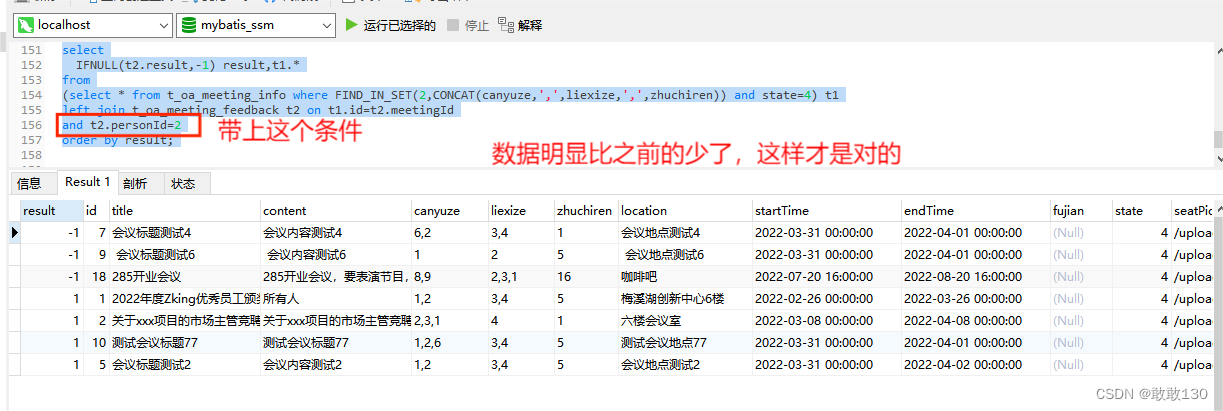Click the 'select' keyword on line 151
Viewport: 1223px width, 411px height.
tap(83, 50)
